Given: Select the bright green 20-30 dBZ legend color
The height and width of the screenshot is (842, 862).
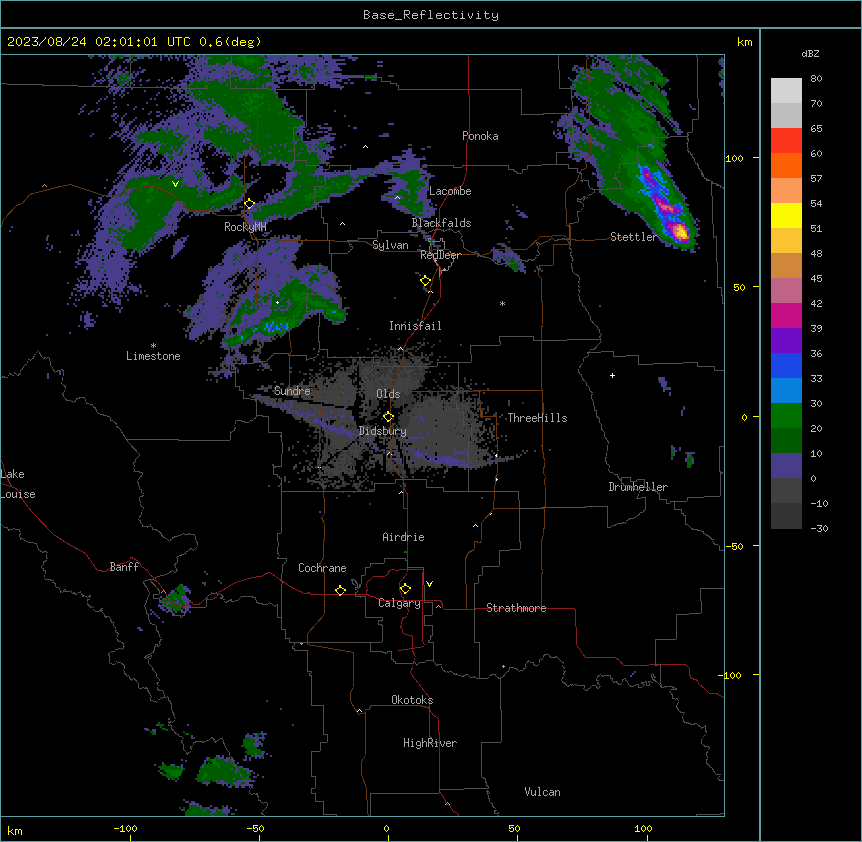Looking at the screenshot, I should pyautogui.click(x=786, y=416).
